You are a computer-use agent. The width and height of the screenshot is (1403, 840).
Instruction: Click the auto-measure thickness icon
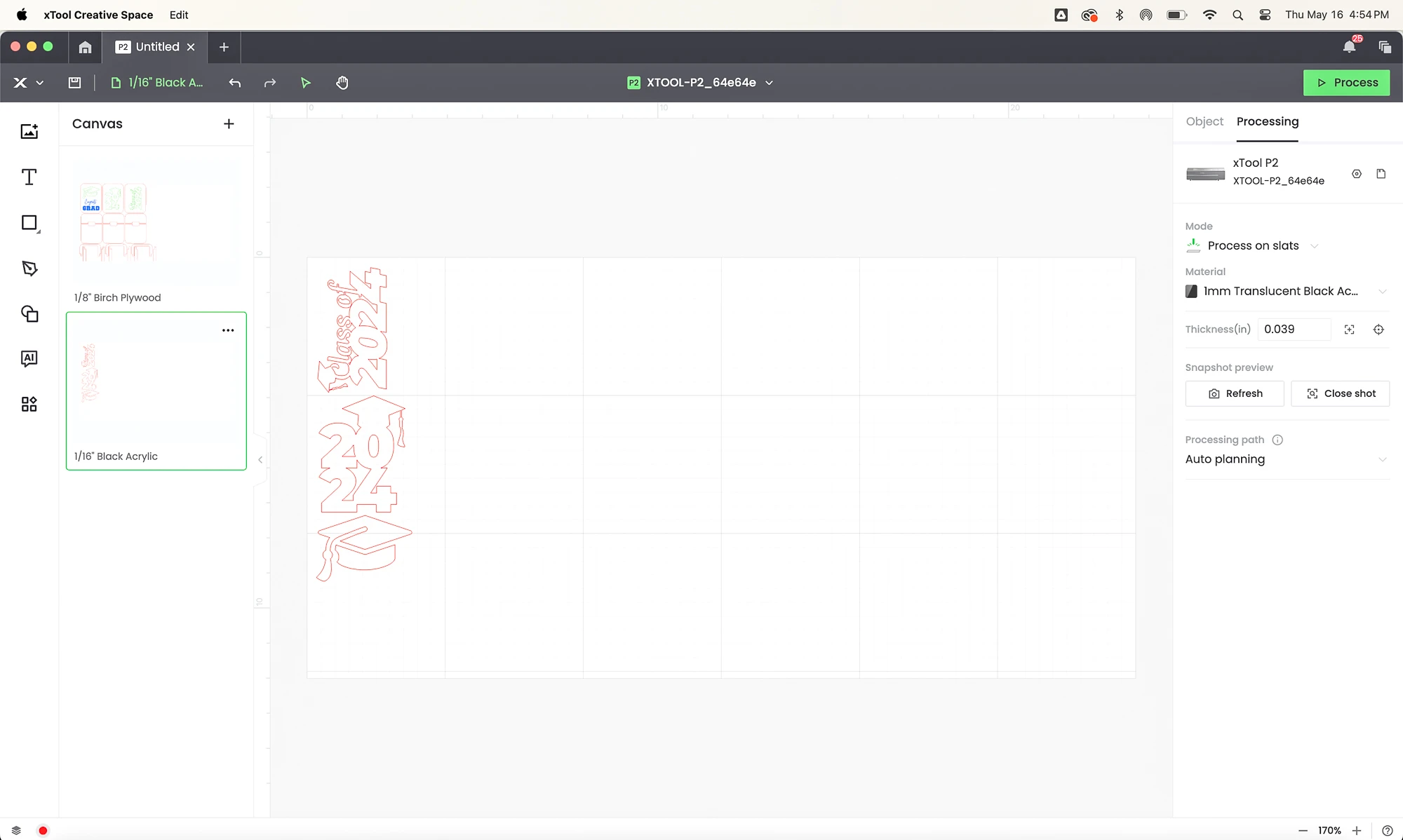[1349, 330]
